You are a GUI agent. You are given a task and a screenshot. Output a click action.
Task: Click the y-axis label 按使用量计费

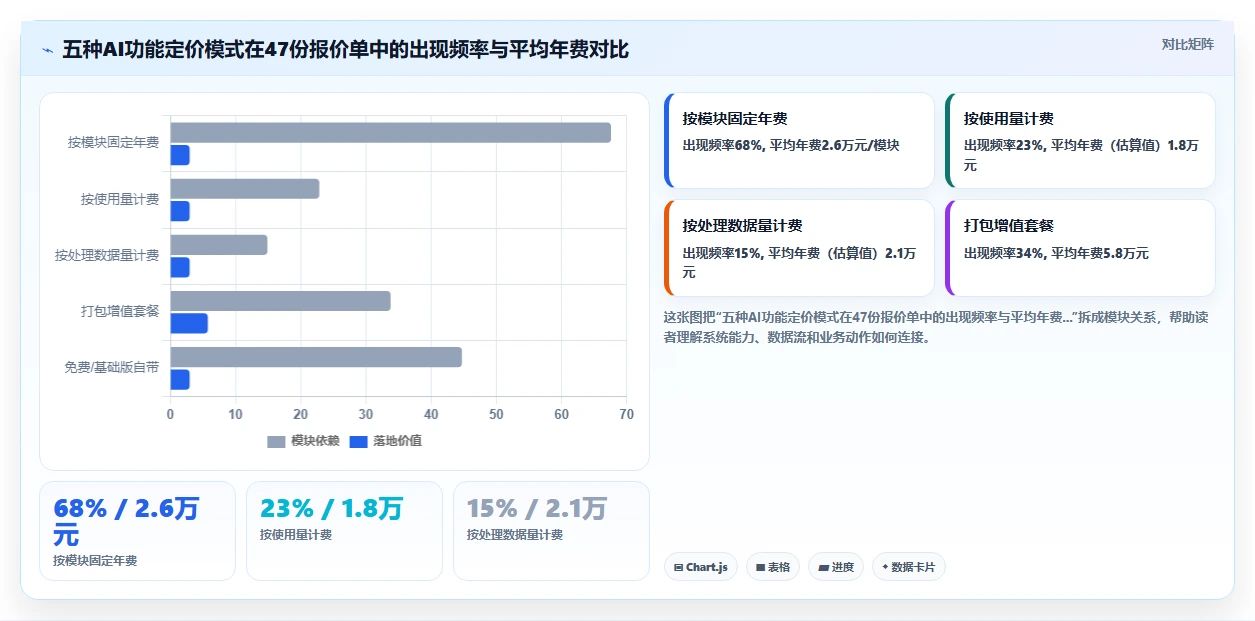click(120, 199)
